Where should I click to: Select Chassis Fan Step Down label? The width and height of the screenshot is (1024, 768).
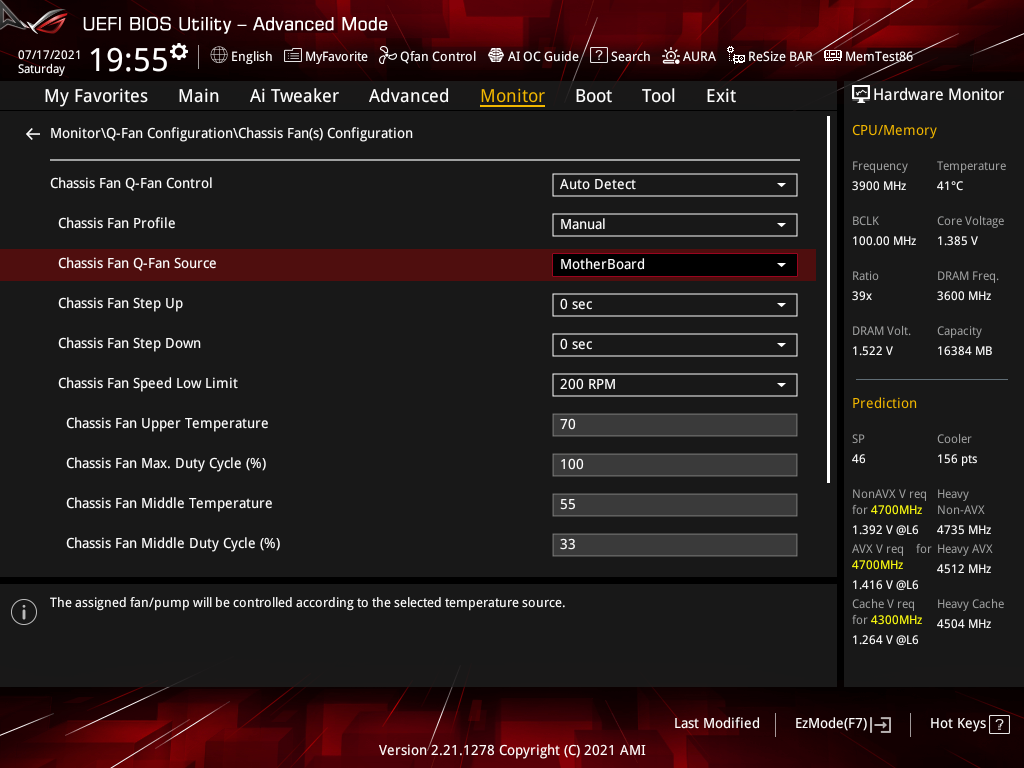[129, 344]
